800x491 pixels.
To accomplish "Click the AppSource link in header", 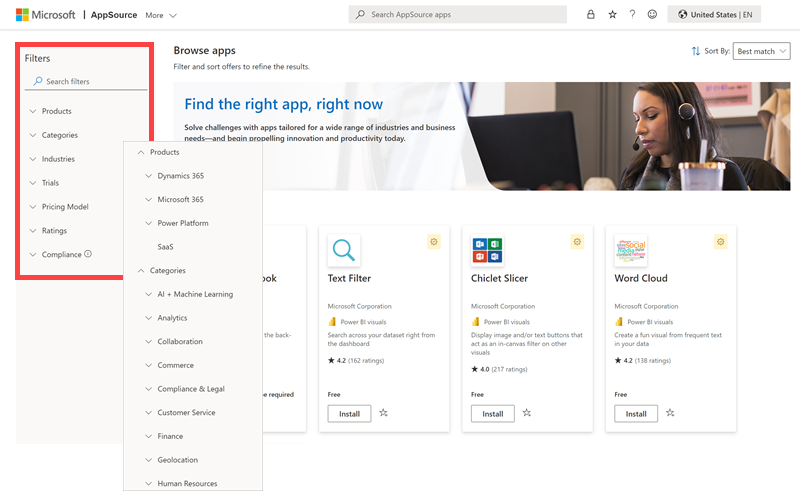I will pos(114,15).
